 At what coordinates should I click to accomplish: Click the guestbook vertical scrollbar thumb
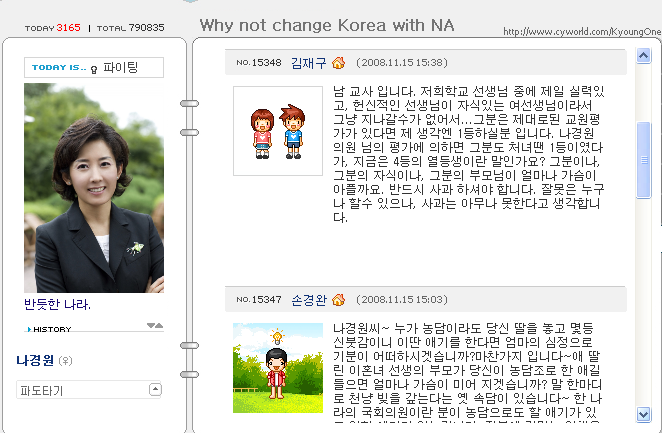(x=643, y=160)
